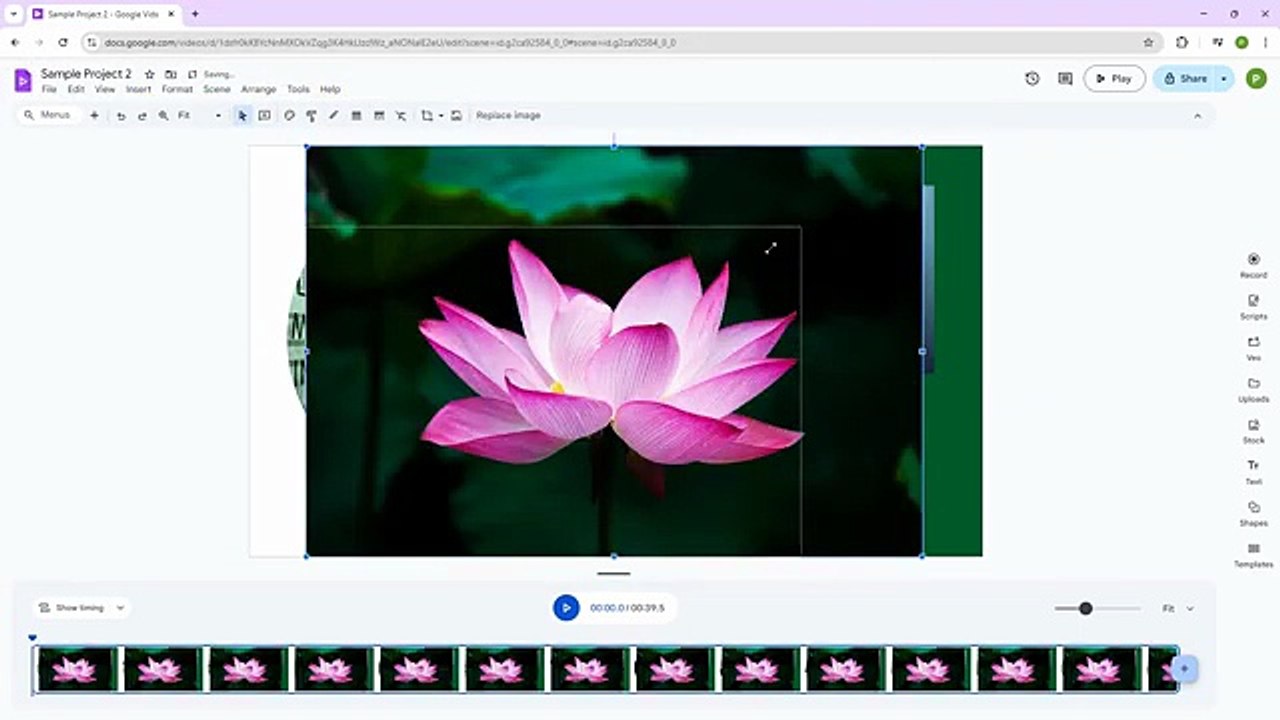Open the Format menu
The image size is (1280, 720).
[x=177, y=89]
